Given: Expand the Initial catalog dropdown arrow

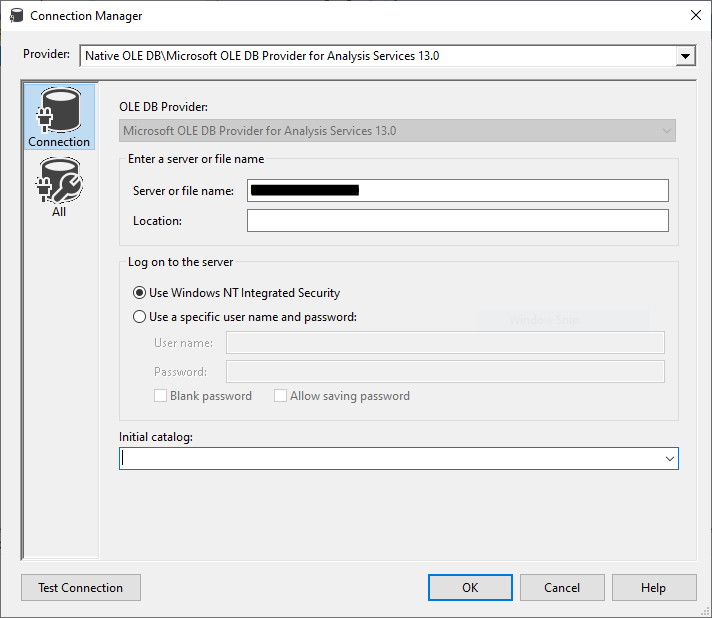Looking at the screenshot, I should (669, 459).
